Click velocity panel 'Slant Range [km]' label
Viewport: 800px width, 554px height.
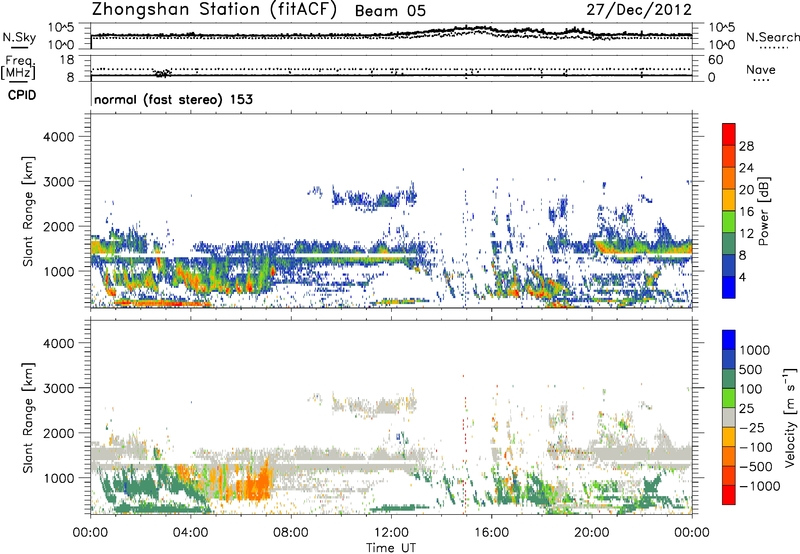[x=28, y=417]
